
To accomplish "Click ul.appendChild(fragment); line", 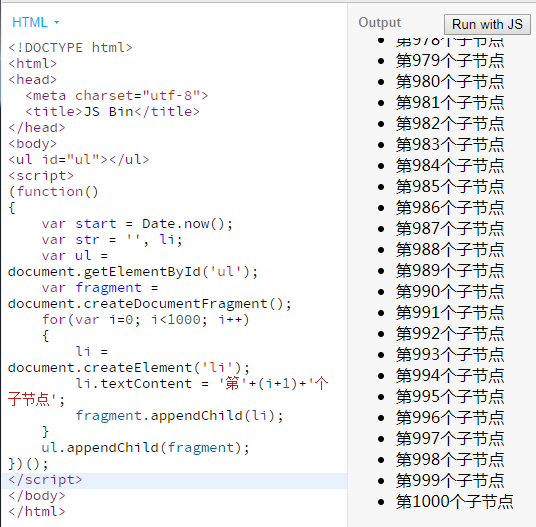I will tap(146, 448).
